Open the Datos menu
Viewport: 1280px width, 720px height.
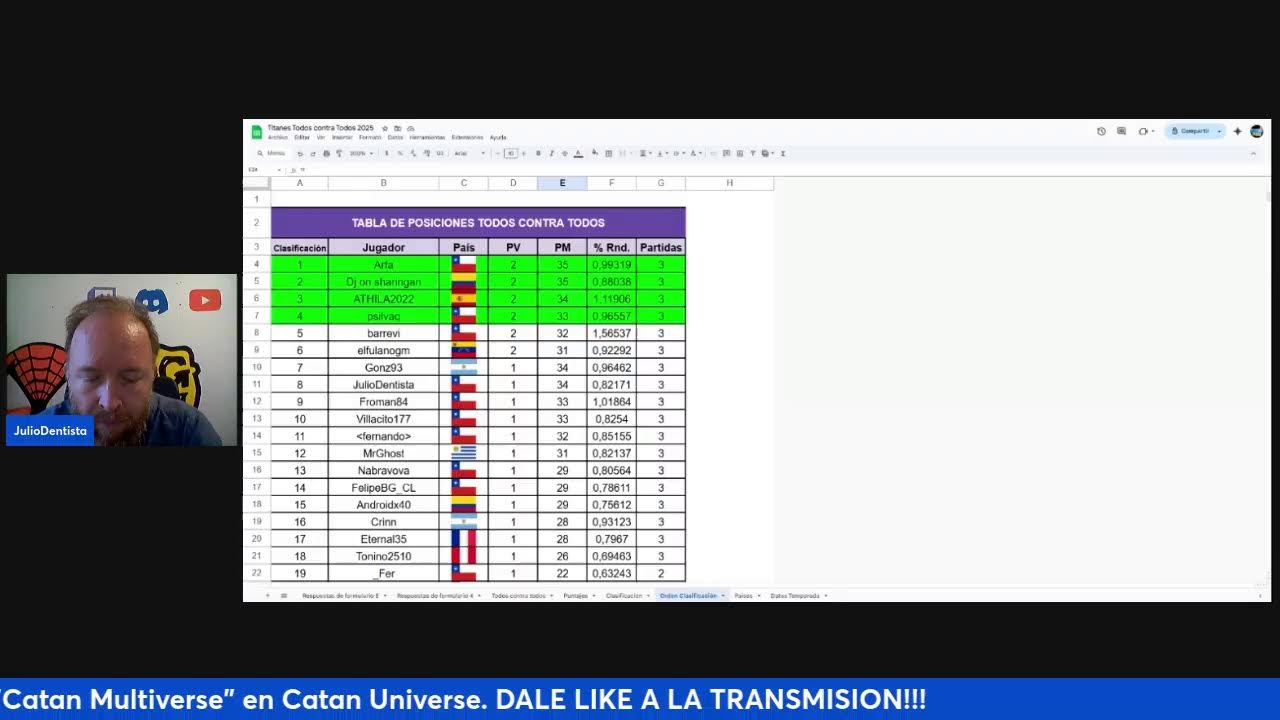[395, 137]
